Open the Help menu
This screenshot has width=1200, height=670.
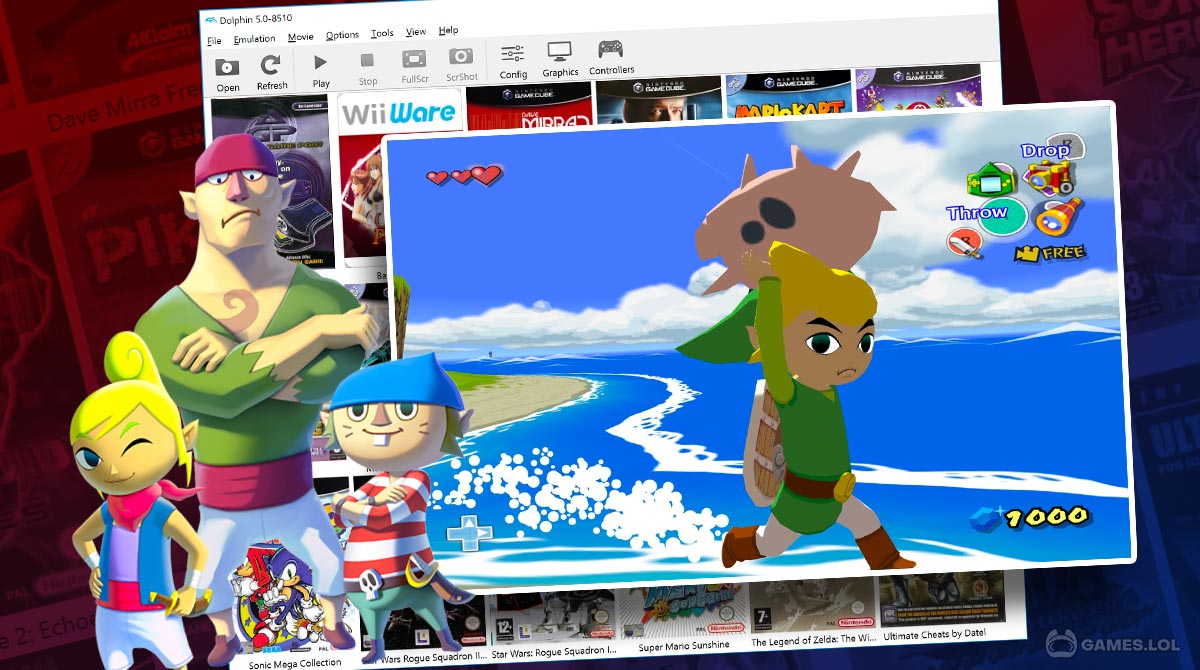click(448, 30)
